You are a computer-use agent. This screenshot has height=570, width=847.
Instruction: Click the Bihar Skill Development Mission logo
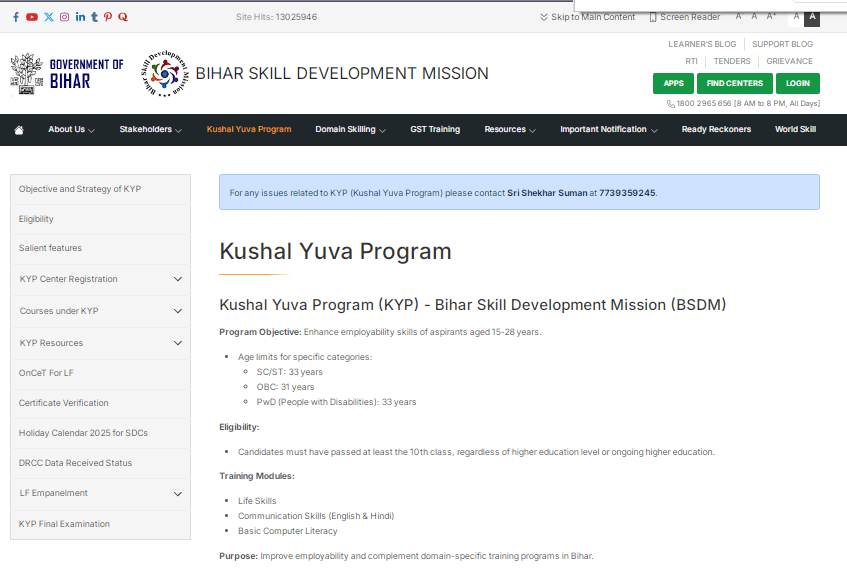coord(163,73)
